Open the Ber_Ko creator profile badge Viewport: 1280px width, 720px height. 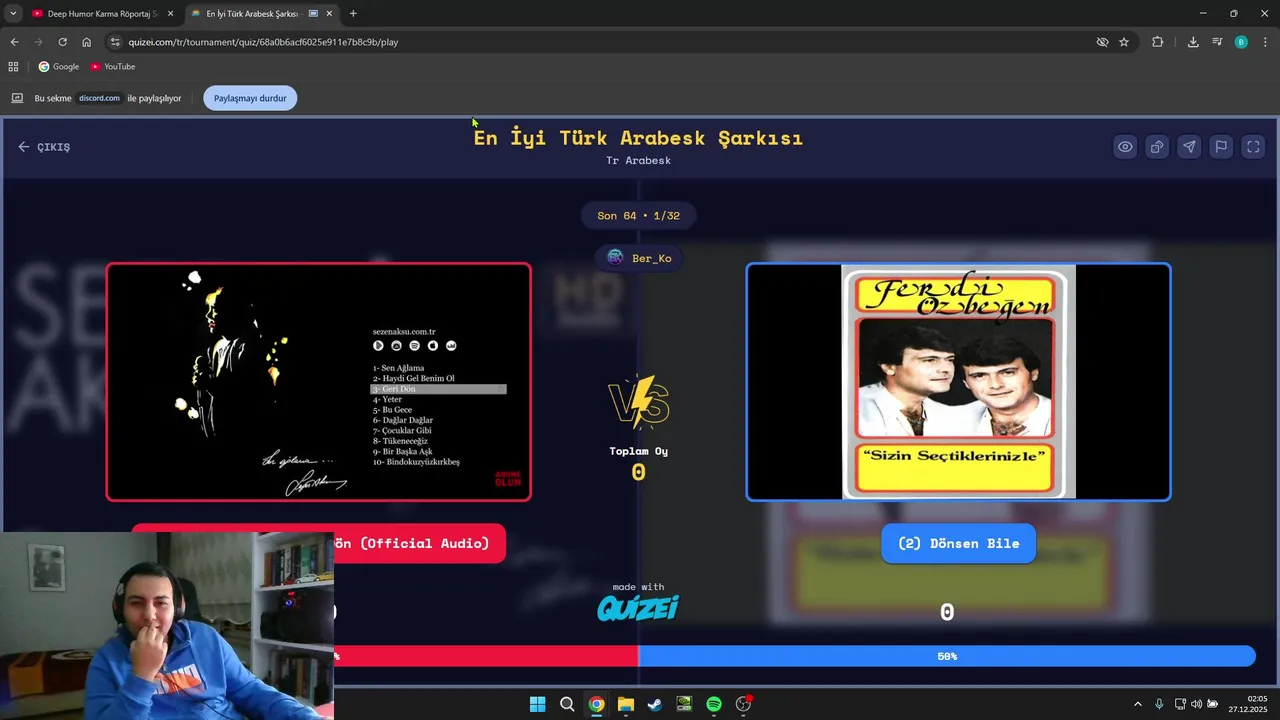pos(639,258)
